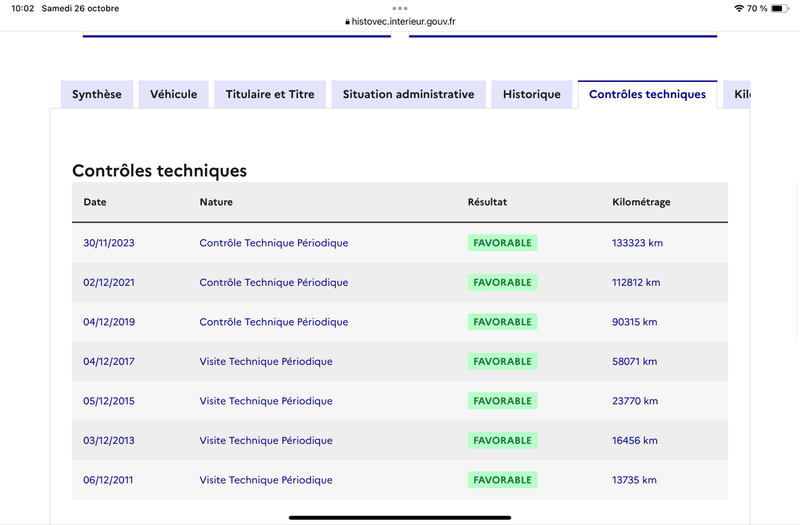Open the Titulaire et Titre tab
Screen dimensions: 800x525
270,94
